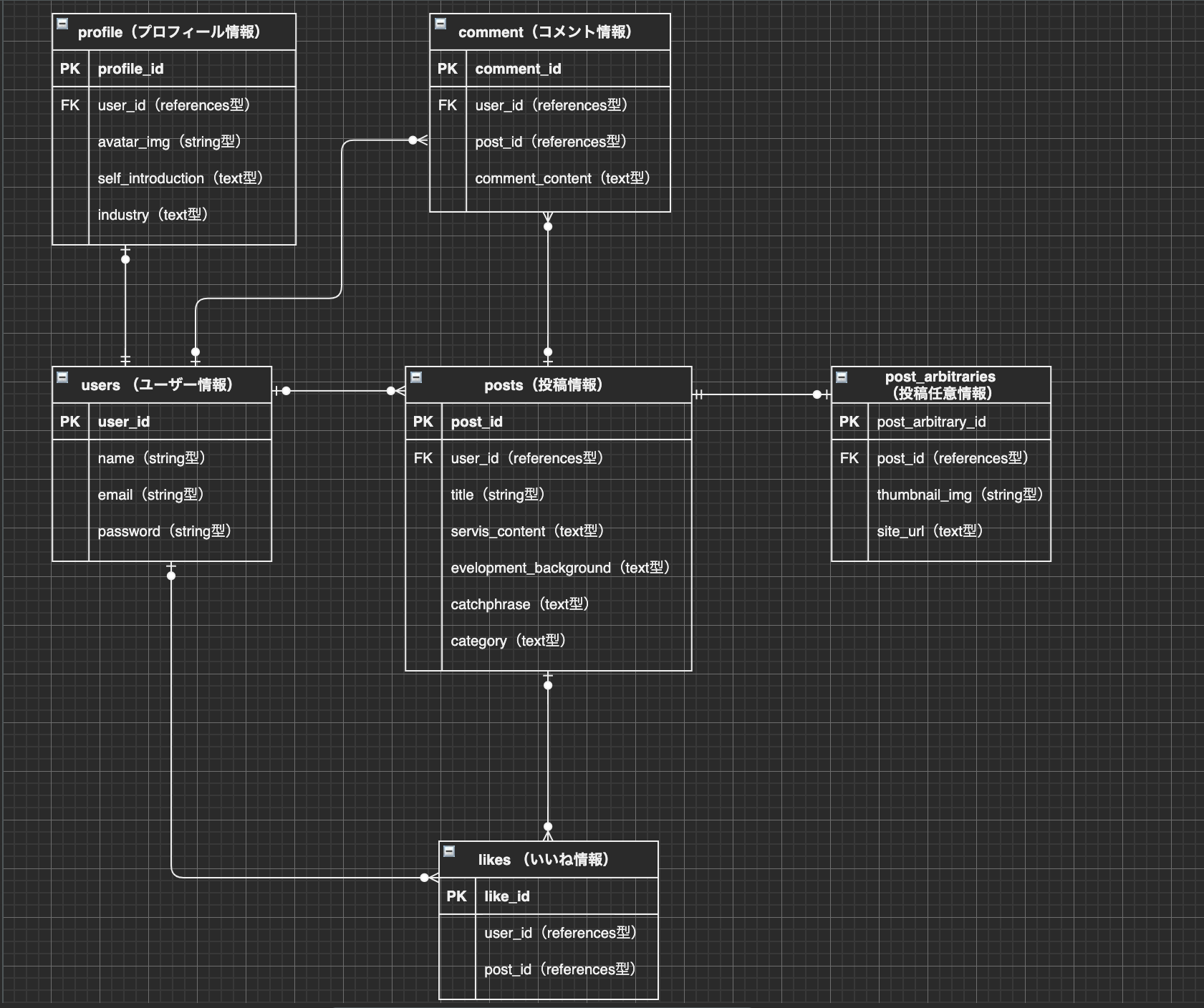Select the profile table title
Screen dimensions: 1204x1008
[x=169, y=32]
